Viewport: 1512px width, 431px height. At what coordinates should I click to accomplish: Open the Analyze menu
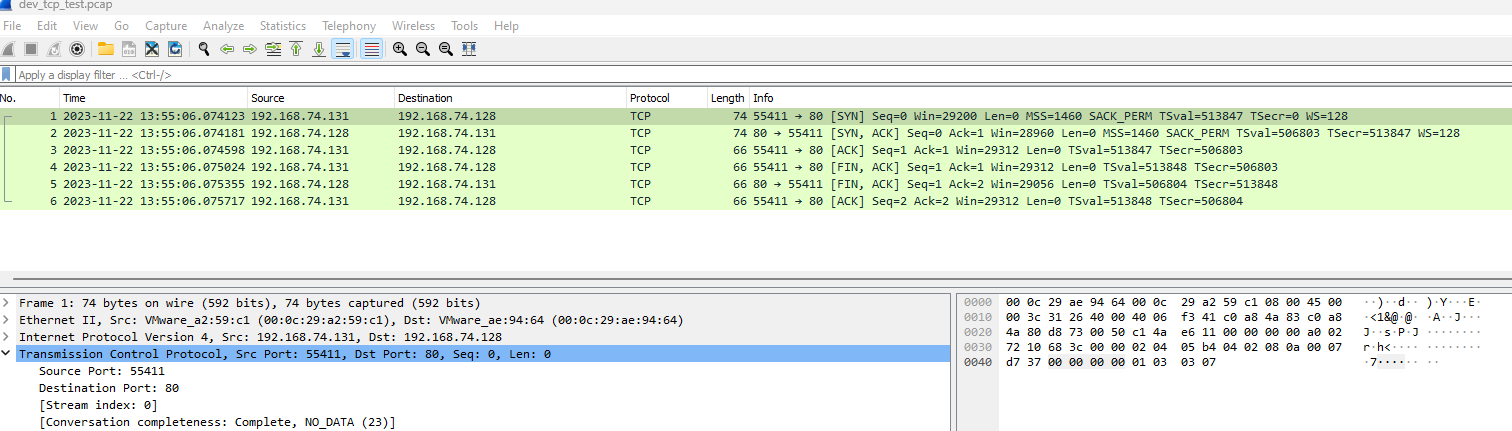pos(223,26)
